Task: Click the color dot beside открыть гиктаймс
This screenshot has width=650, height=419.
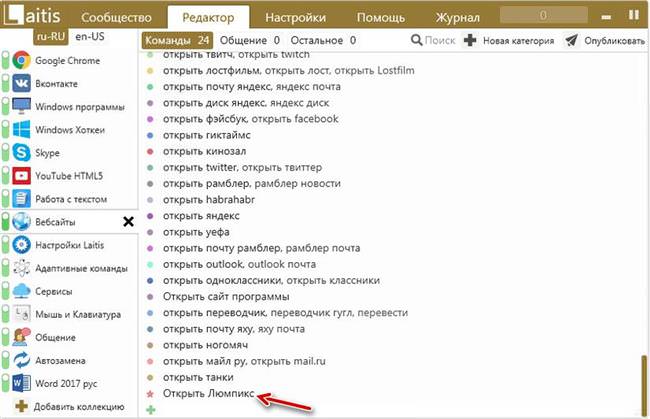Action: pyautogui.click(x=150, y=135)
